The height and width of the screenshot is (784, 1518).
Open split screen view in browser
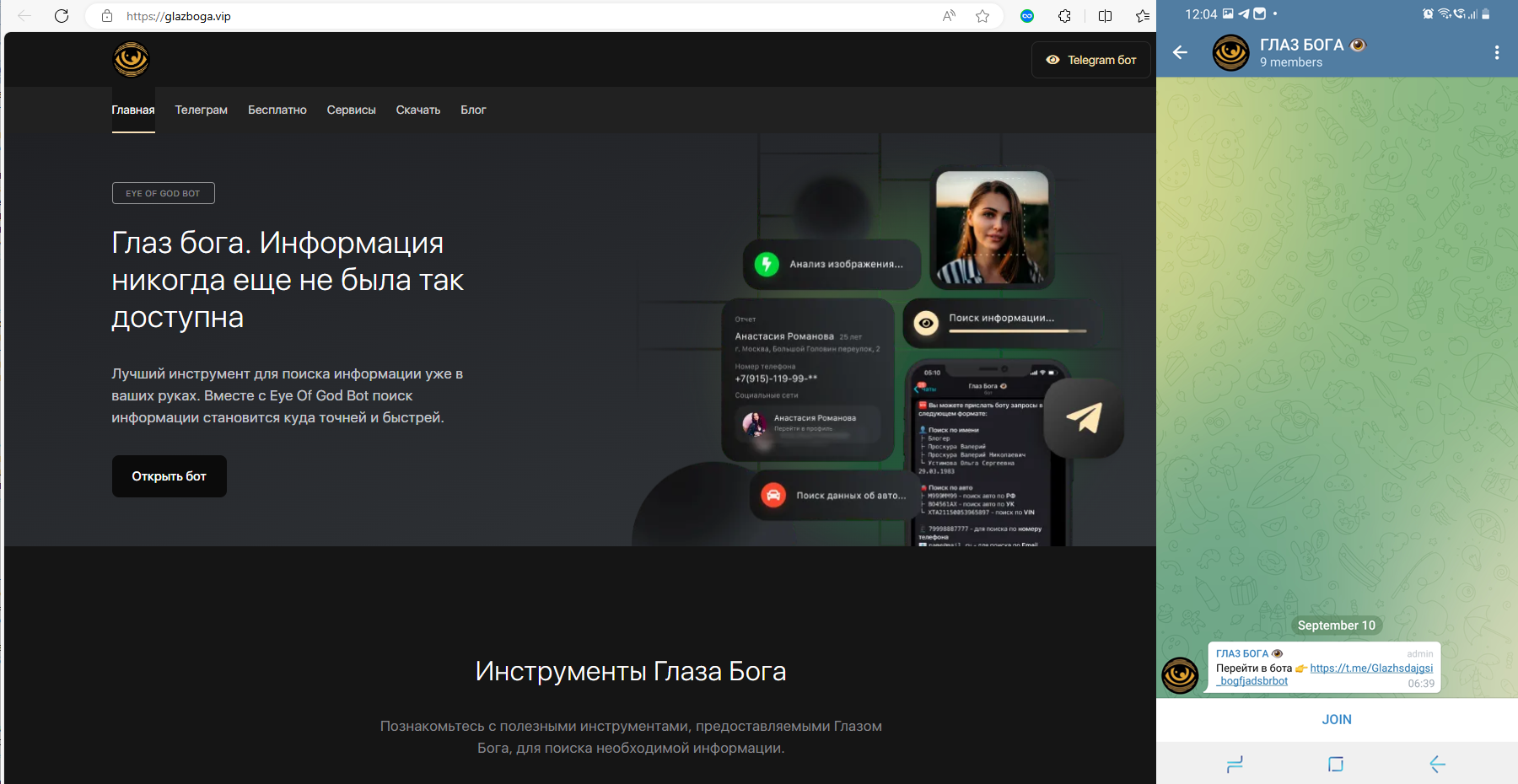coord(1105,16)
